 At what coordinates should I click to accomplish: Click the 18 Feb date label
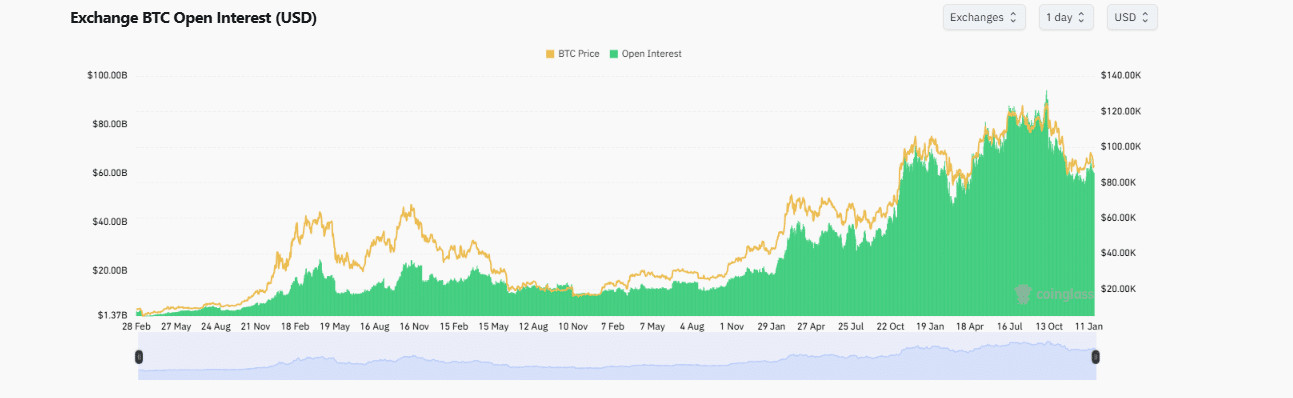295,326
